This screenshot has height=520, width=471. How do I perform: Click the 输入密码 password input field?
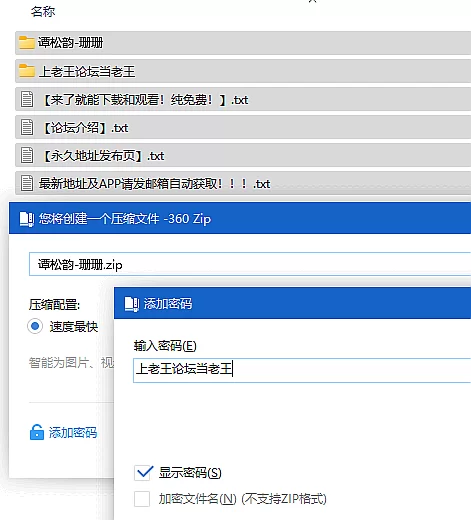[302, 370]
